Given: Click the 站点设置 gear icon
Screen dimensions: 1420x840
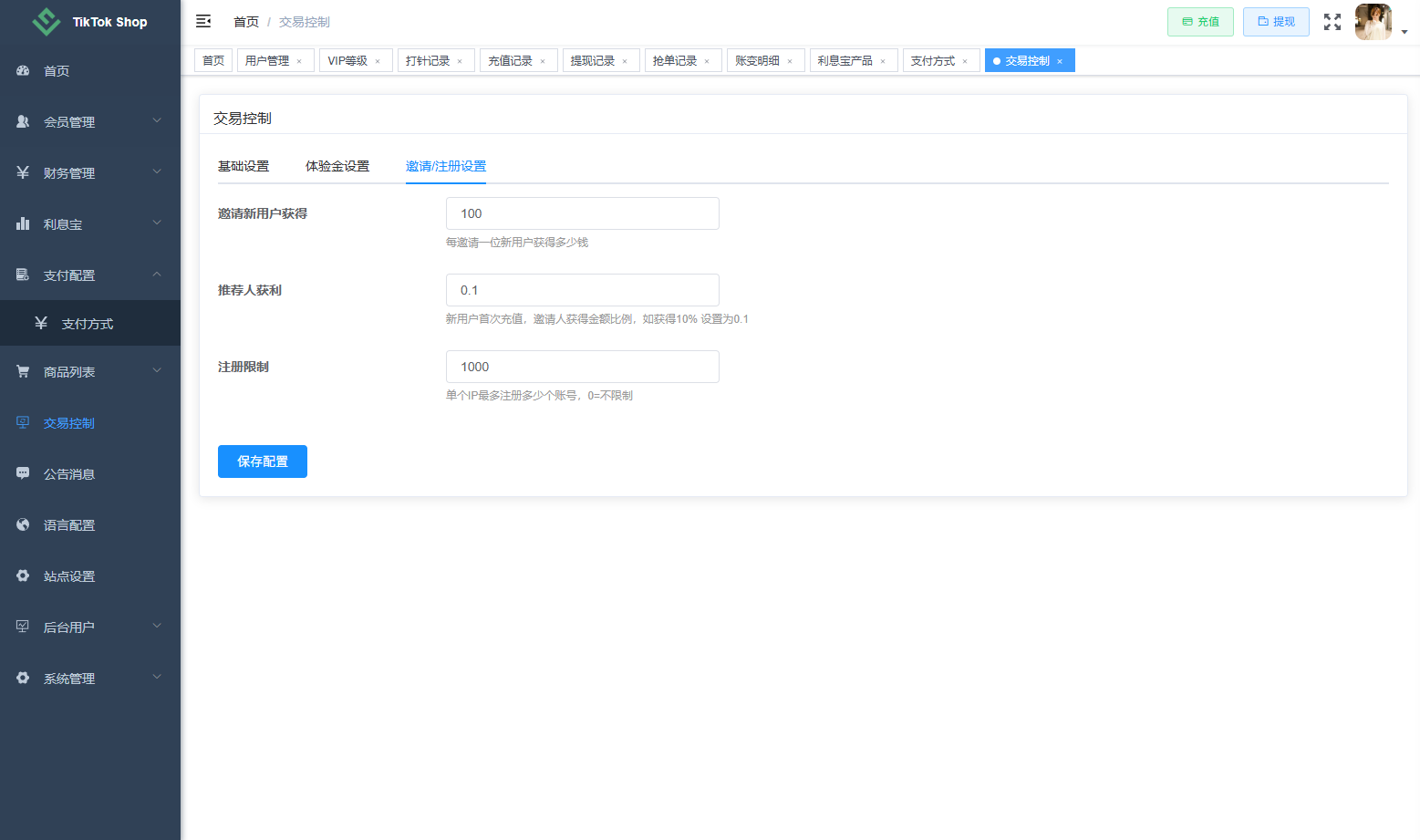Looking at the screenshot, I should (23, 576).
